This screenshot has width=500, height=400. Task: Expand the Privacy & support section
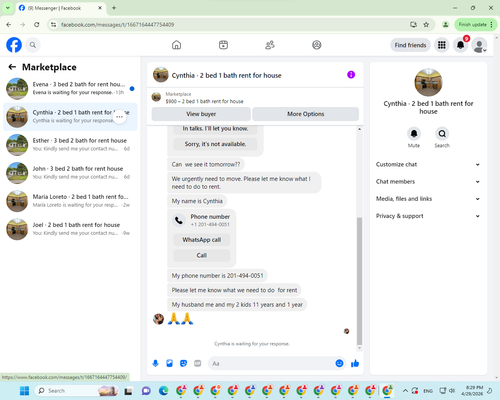click(428, 216)
